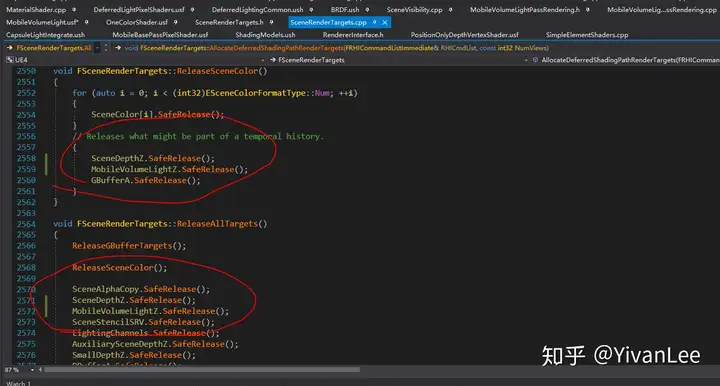
Task: Click LightingChannels.SafeRelease() line
Action: coord(145,333)
